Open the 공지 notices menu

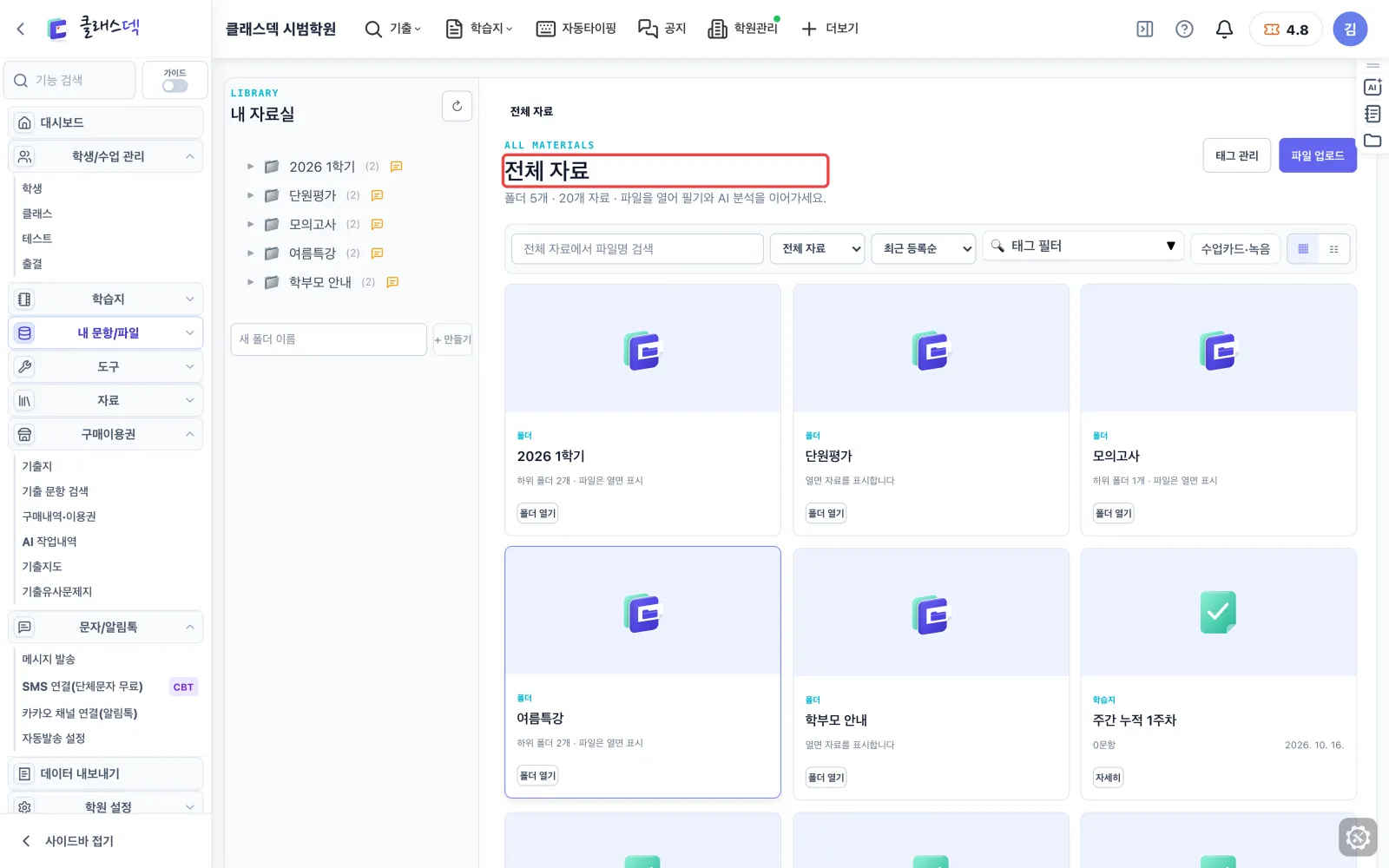(662, 29)
